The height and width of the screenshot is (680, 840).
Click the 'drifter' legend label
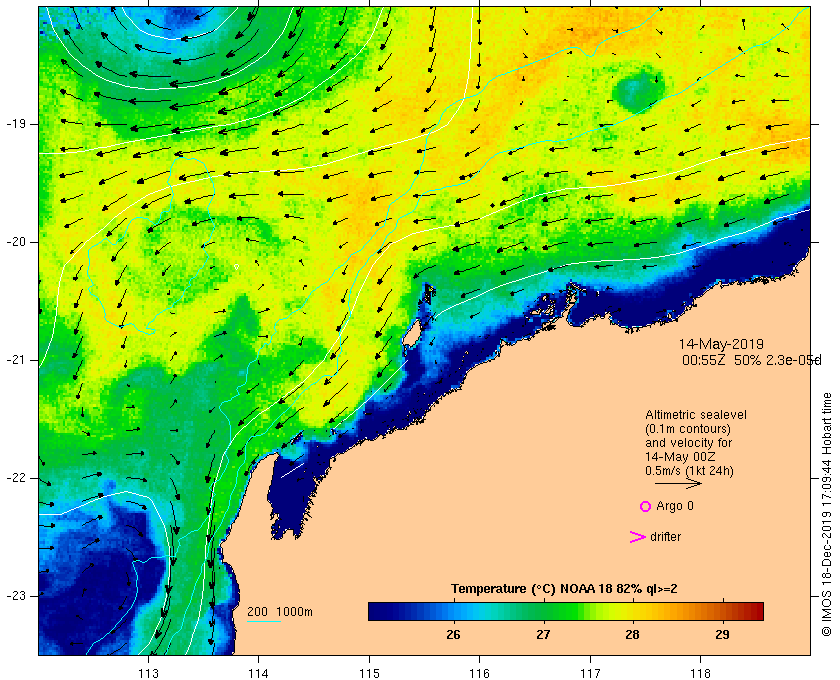click(x=665, y=537)
